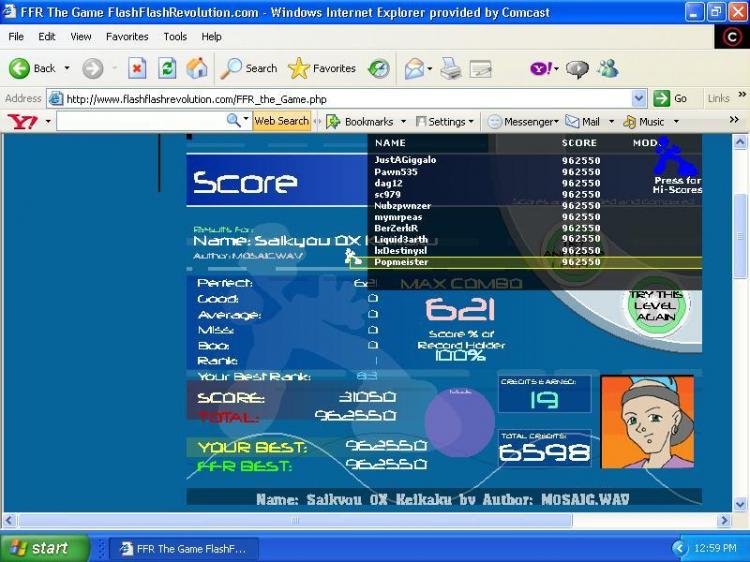This screenshot has width=750, height=562.
Task: Open the Windows Start button
Action: [x=44, y=548]
